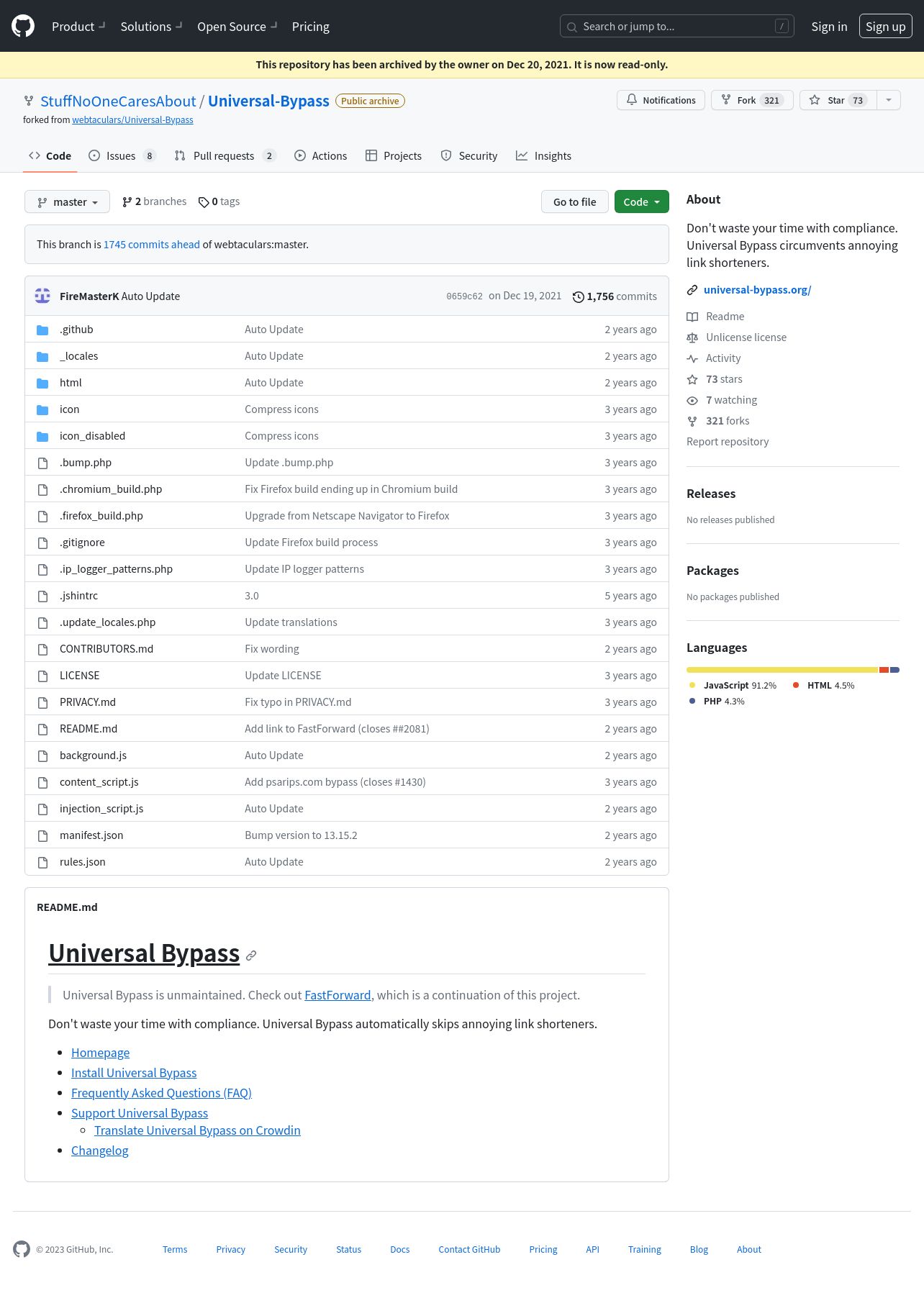Click the branch icon beside 2 branches

[127, 202]
